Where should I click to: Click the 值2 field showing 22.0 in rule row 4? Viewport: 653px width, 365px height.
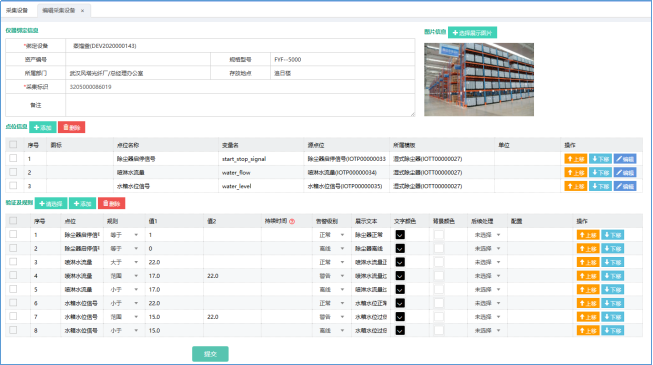(x=232, y=276)
